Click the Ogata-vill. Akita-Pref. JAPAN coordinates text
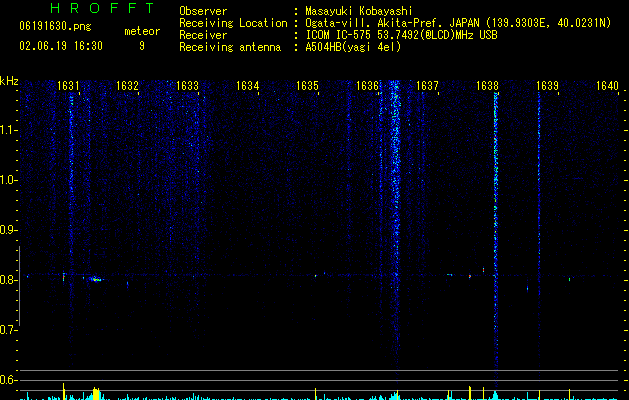Screen dimensions: 629x400 (458, 23)
